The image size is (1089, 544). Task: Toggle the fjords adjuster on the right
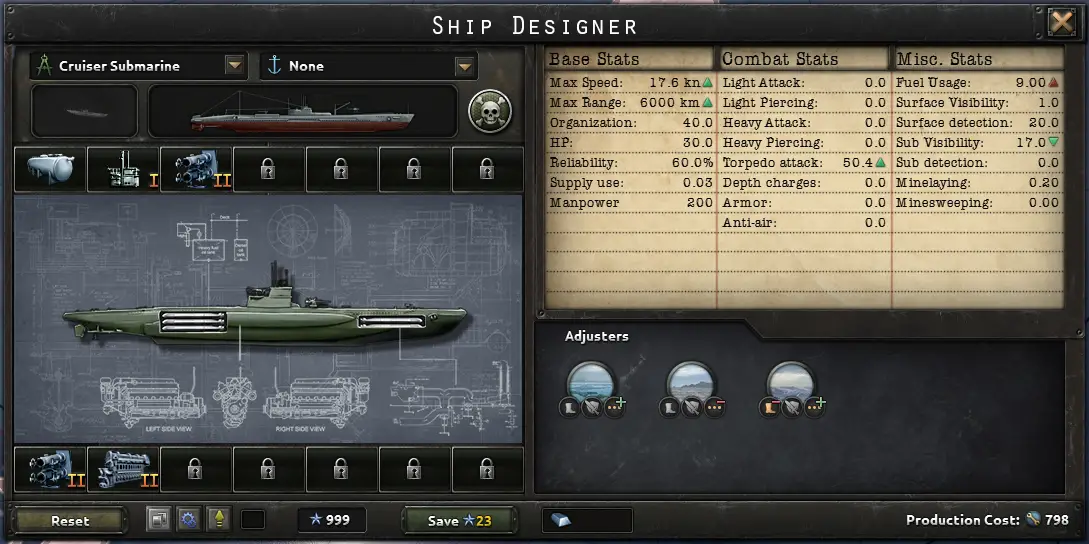(791, 382)
